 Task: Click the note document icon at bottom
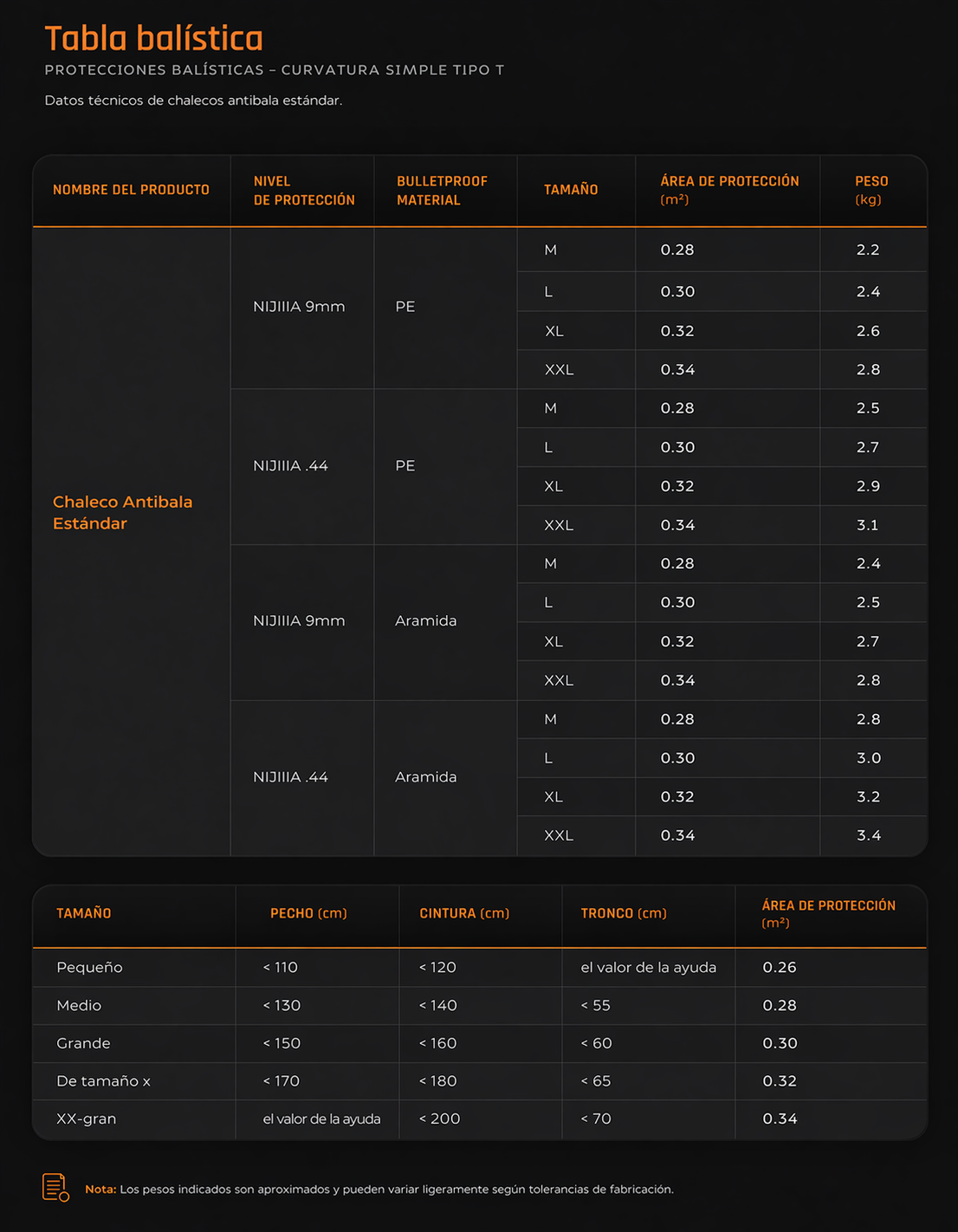tap(55, 1187)
